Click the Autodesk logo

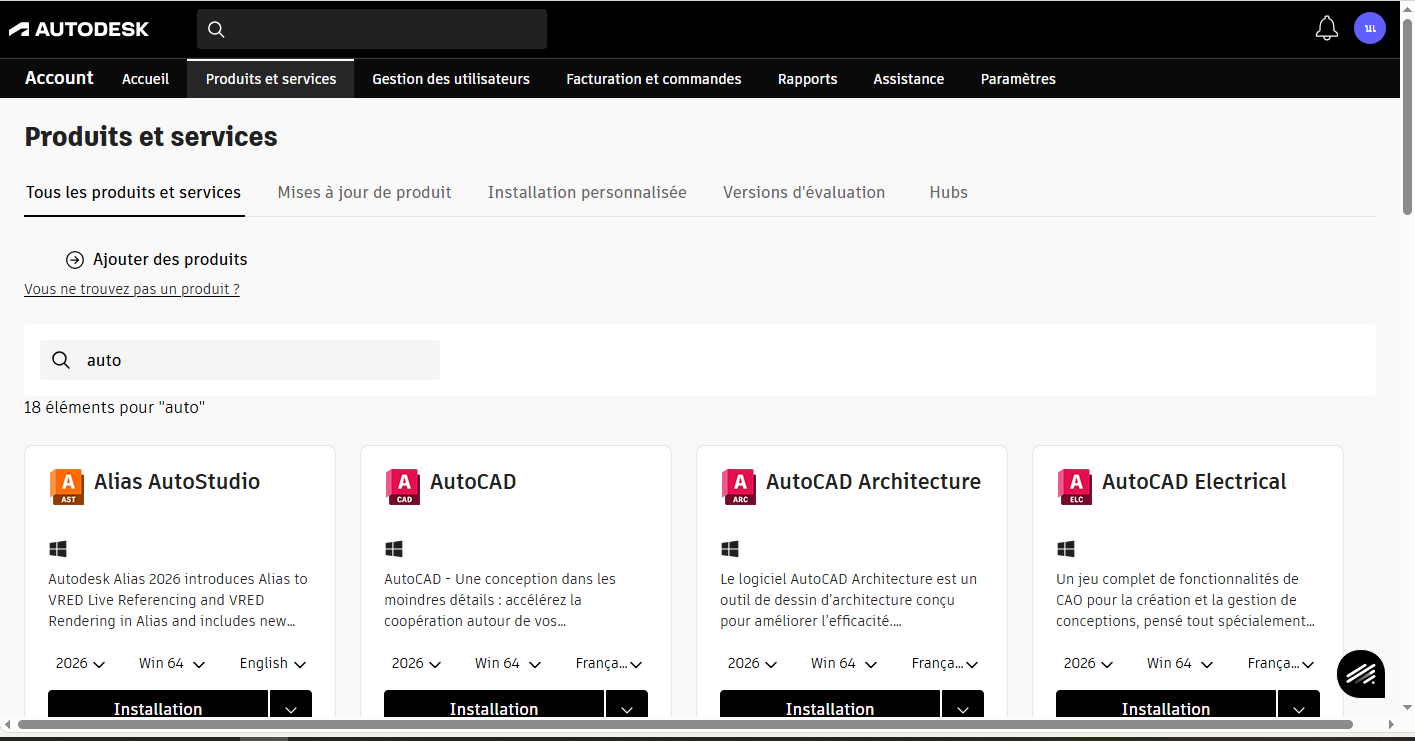[79, 29]
